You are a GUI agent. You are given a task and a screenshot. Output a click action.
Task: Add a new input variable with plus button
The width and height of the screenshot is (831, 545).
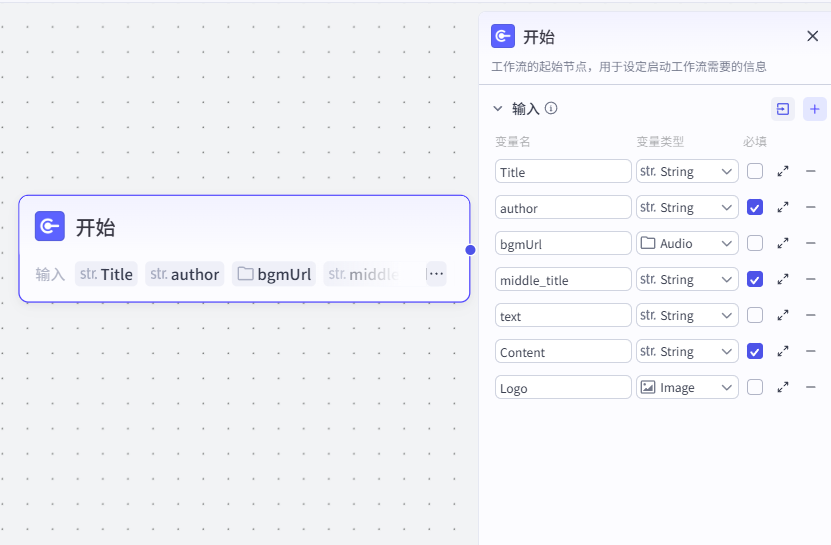pos(815,109)
